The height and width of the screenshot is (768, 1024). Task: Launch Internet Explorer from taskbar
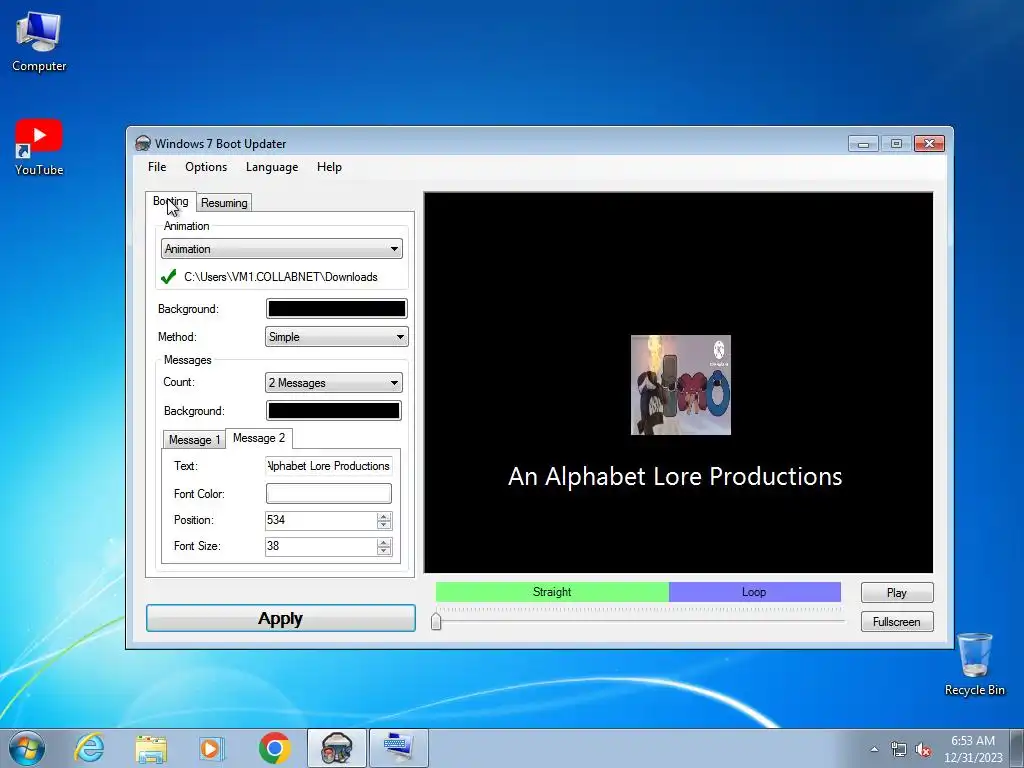[x=89, y=748]
